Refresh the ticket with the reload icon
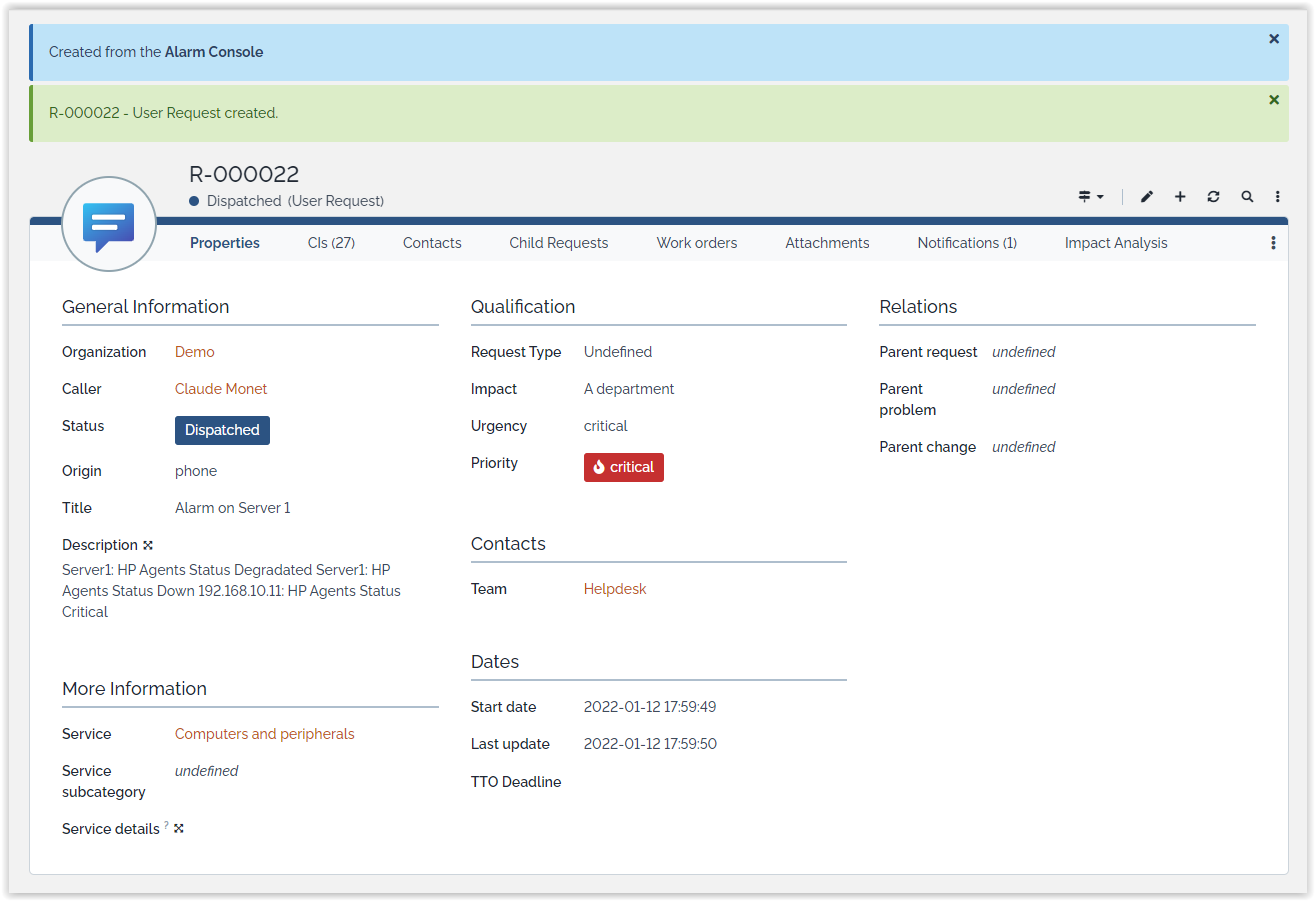The height and width of the screenshot is (901, 1315). point(1213,197)
